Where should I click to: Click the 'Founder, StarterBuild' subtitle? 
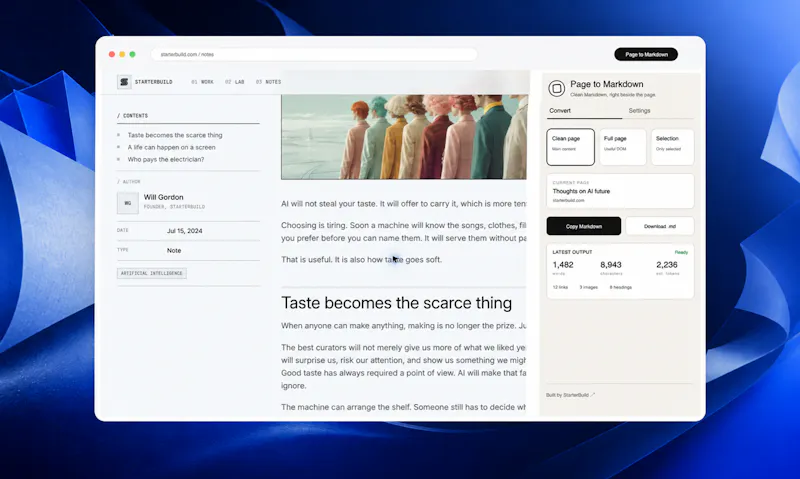tap(174, 207)
